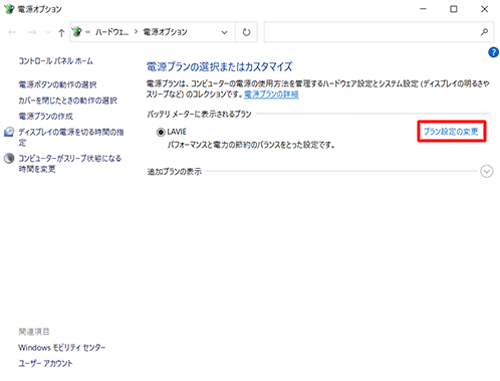Click the display power-off shield icon

tap(9, 132)
